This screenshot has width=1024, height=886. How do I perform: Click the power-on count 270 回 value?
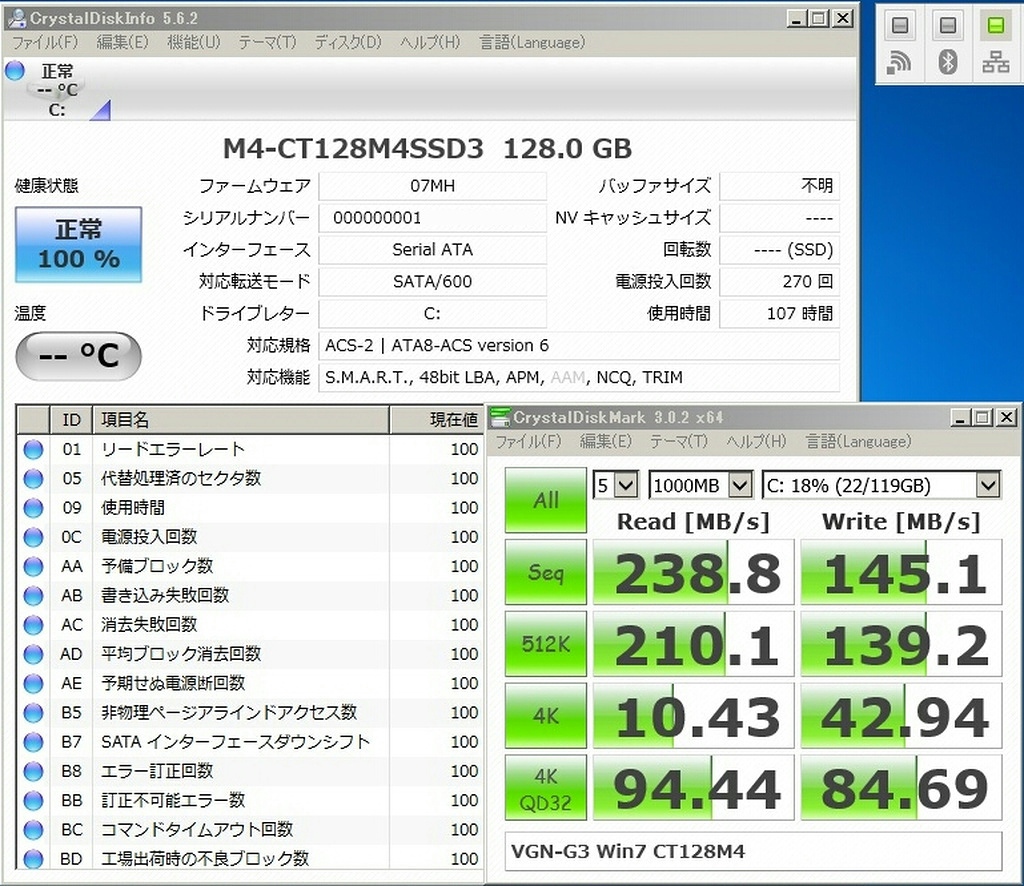click(x=779, y=281)
